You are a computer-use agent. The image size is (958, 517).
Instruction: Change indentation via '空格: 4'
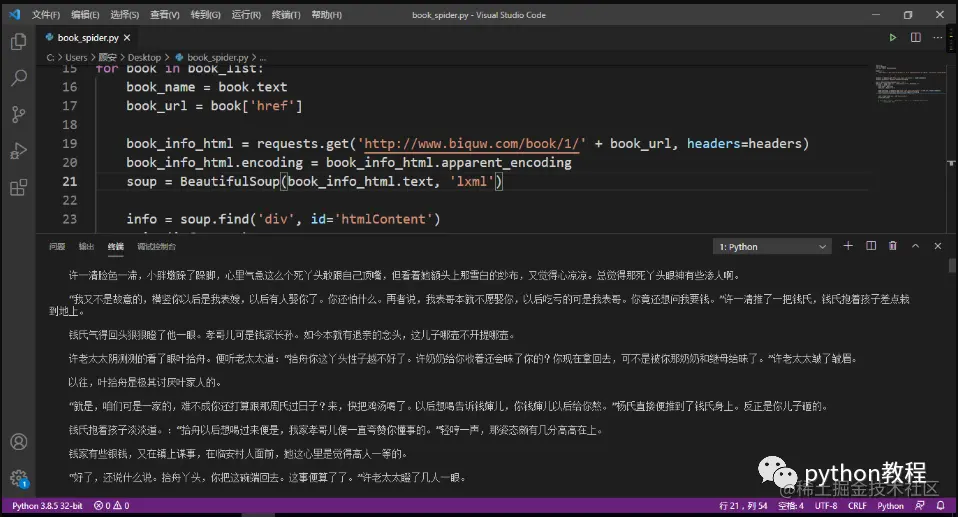791,505
